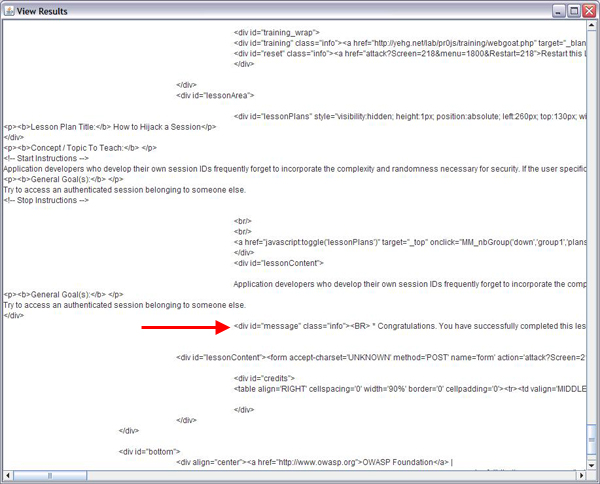600x484 pixels.
Task: Close the View Results window
Action: tap(589, 11)
